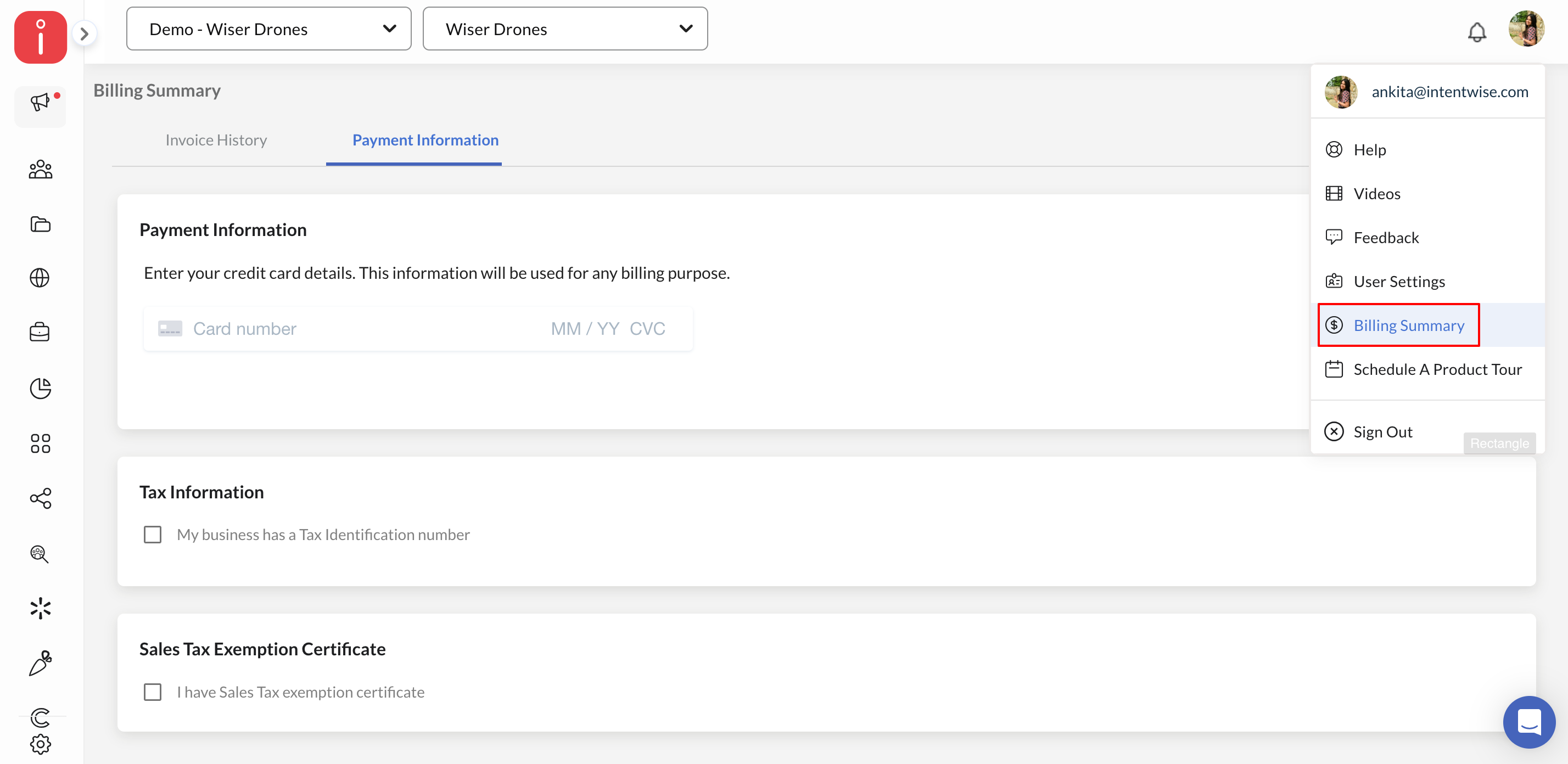This screenshot has width=1568, height=764.
Task: Click the notification bell icon
Action: point(1477,32)
